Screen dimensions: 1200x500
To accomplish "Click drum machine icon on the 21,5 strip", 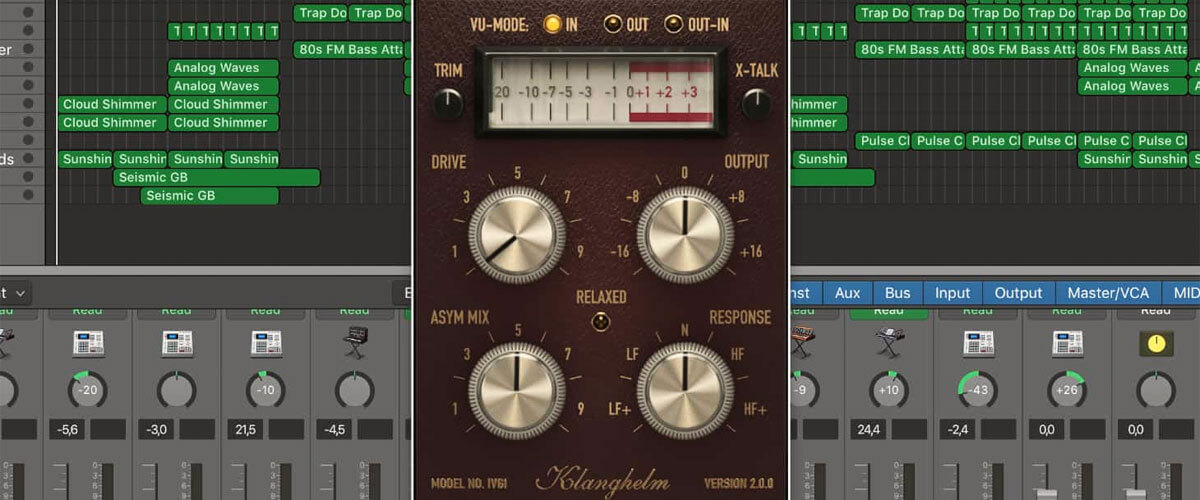I will click(x=266, y=343).
